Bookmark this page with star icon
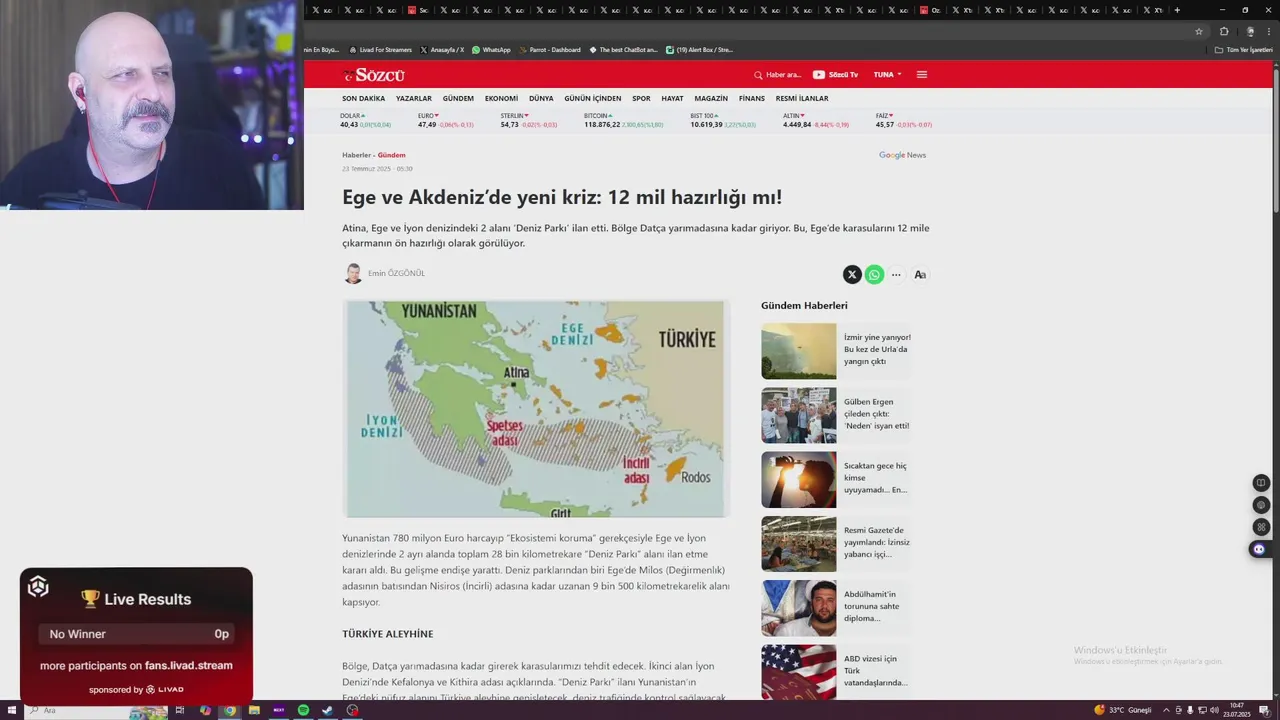The height and width of the screenshot is (720, 1280). 1198,31
